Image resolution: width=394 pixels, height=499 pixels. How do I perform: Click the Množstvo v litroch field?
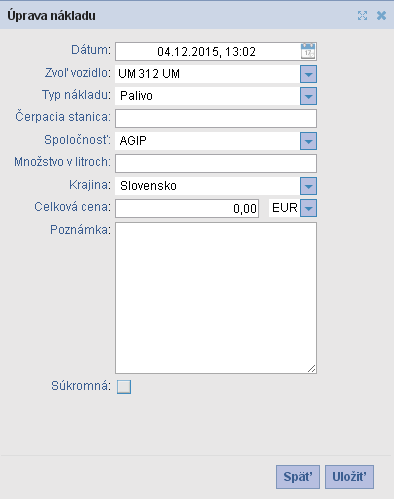pos(216,163)
